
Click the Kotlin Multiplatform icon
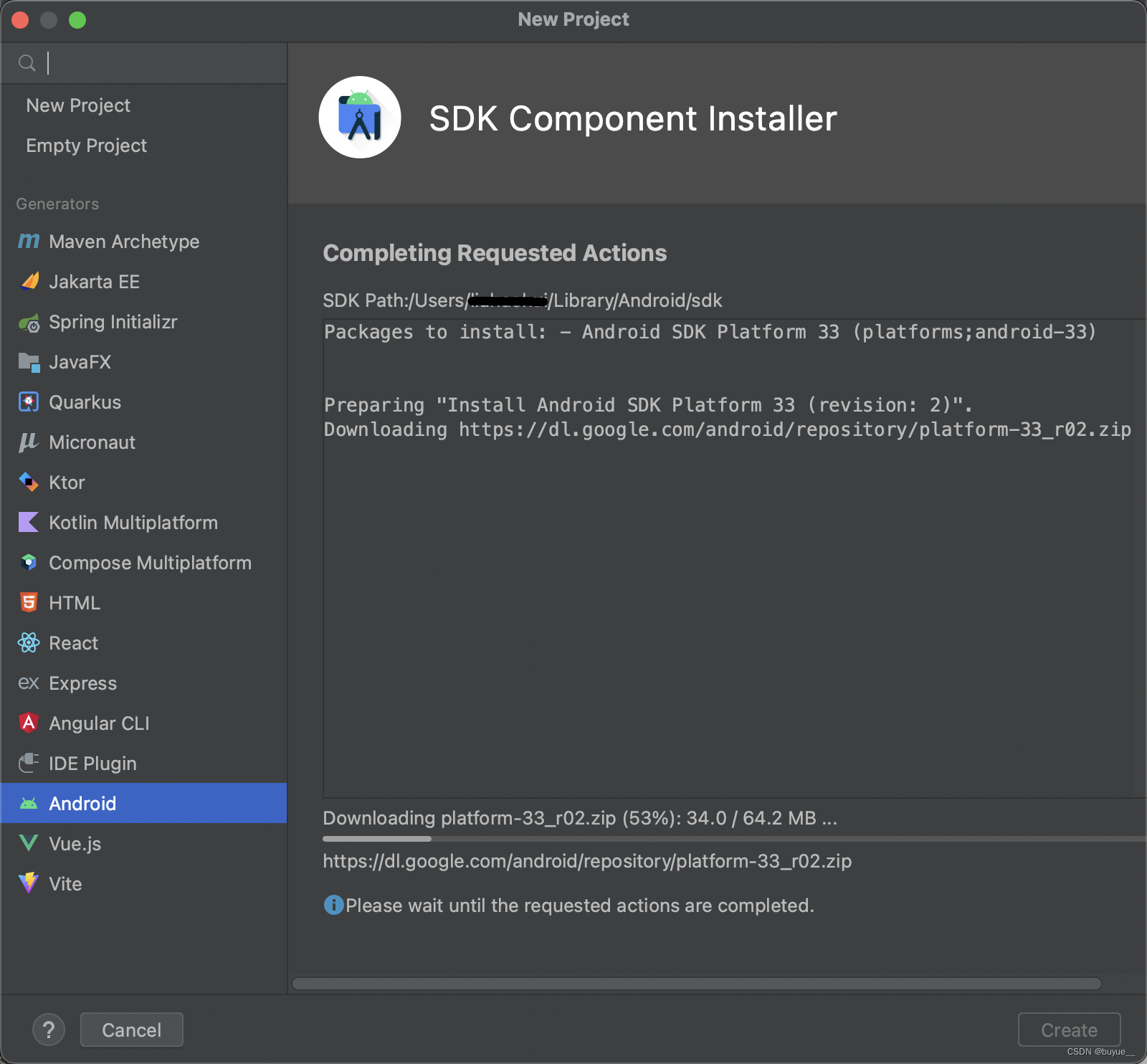pos(29,522)
